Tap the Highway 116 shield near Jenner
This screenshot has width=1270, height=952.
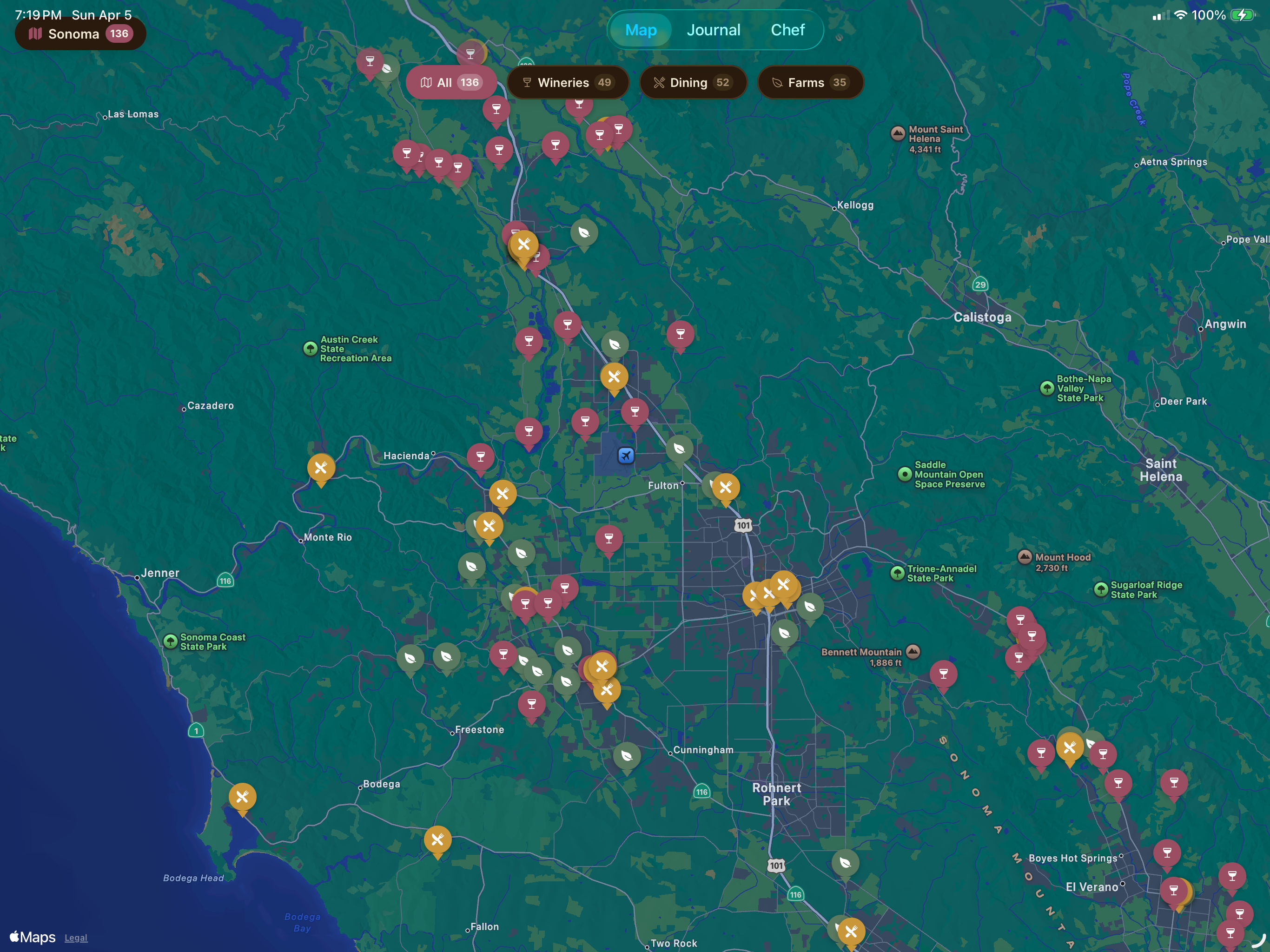pyautogui.click(x=225, y=581)
